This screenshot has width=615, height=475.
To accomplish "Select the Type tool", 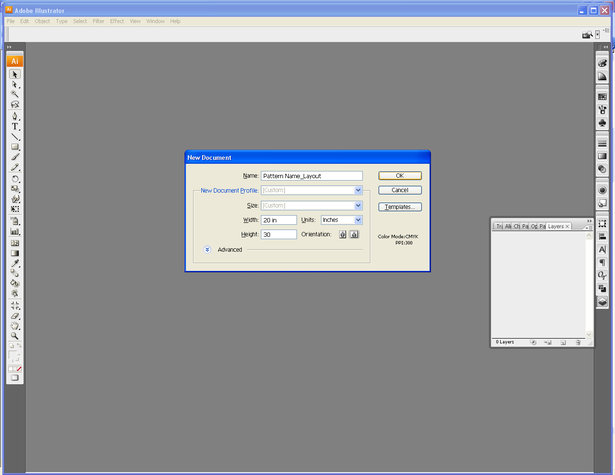I will click(15, 126).
